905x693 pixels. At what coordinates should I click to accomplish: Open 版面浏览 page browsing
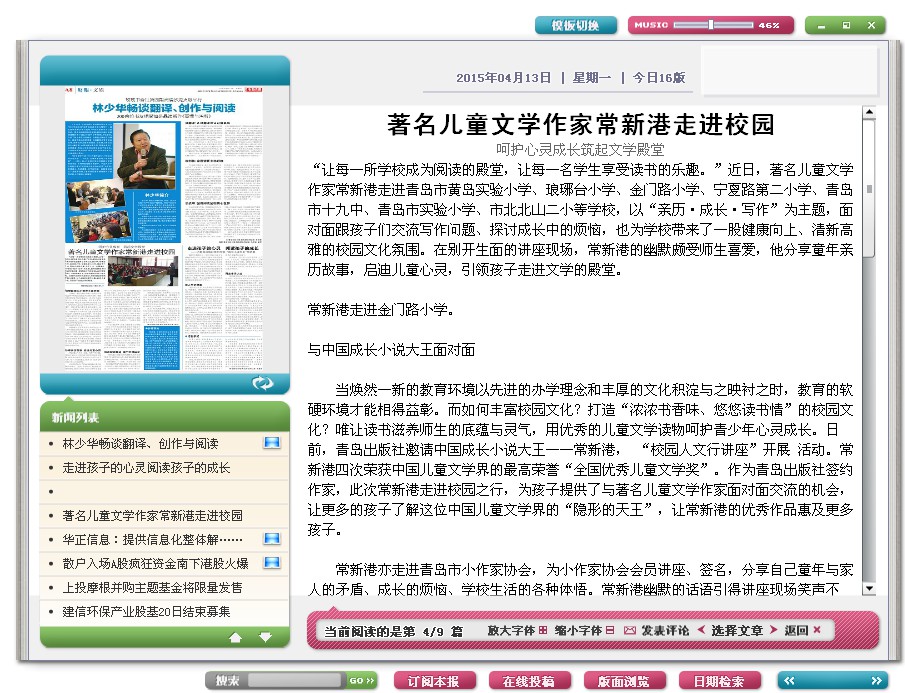pos(624,681)
